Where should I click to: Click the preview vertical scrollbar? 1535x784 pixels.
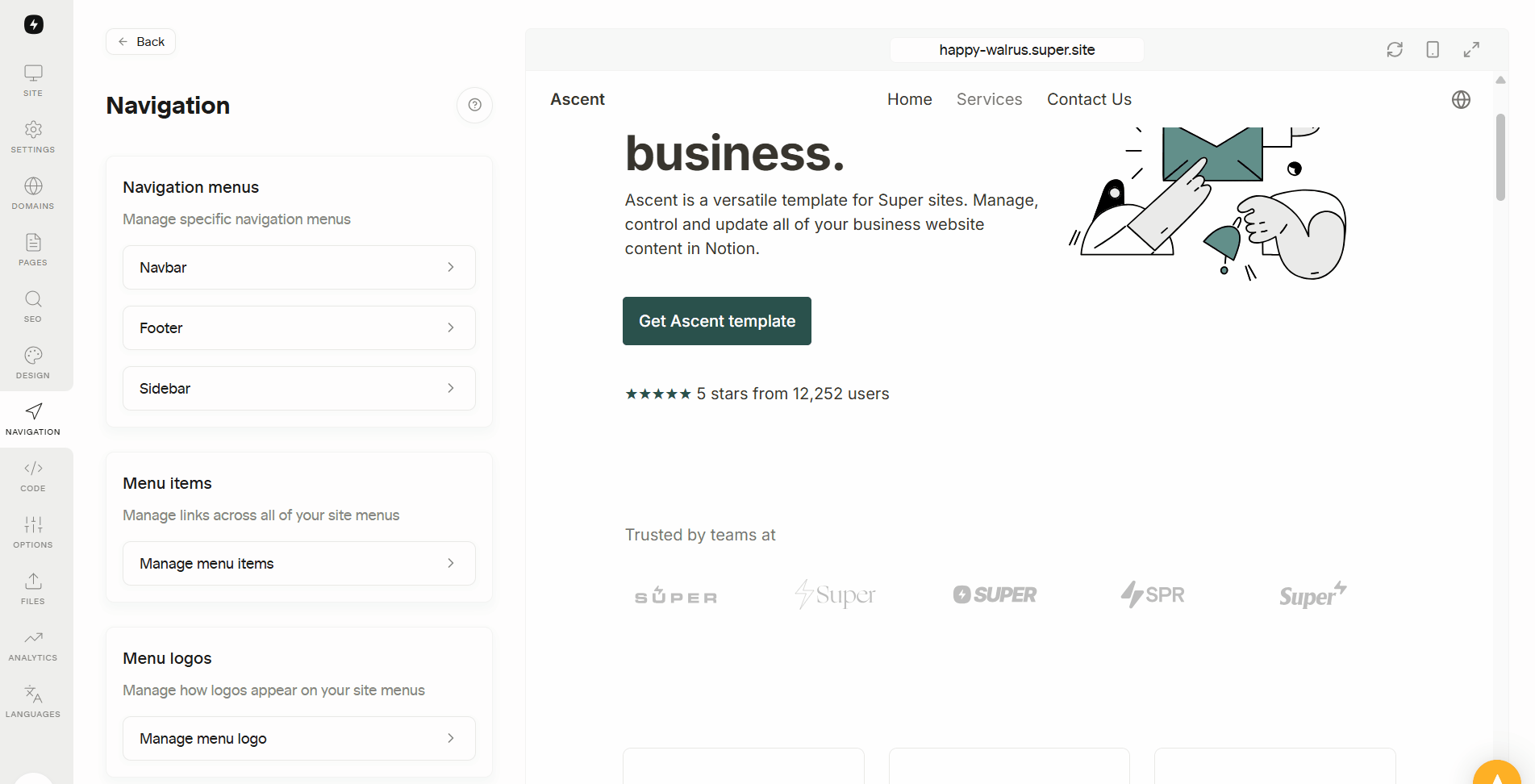pyautogui.click(x=1500, y=157)
